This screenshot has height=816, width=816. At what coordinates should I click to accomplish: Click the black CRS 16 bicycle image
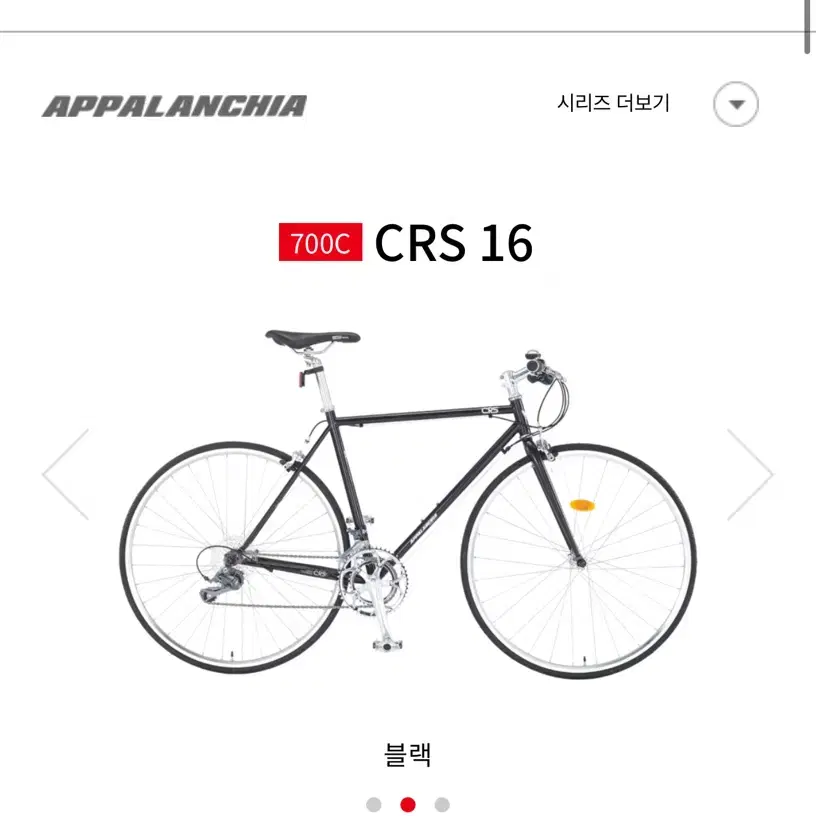[x=408, y=504]
